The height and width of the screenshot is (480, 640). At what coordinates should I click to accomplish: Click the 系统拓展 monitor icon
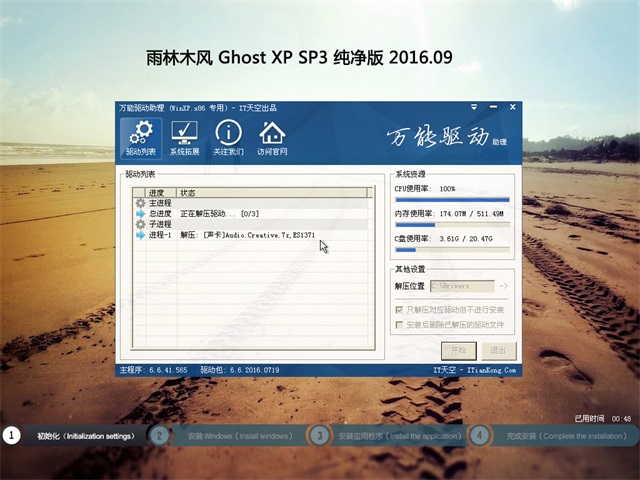click(184, 138)
